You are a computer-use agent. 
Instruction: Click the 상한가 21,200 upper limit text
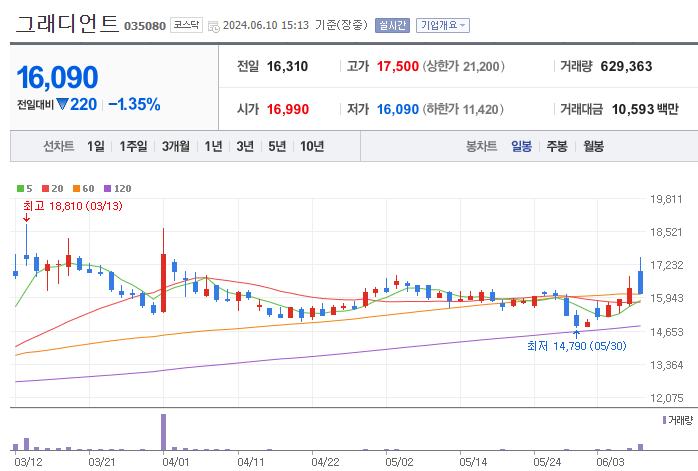(x=463, y=66)
